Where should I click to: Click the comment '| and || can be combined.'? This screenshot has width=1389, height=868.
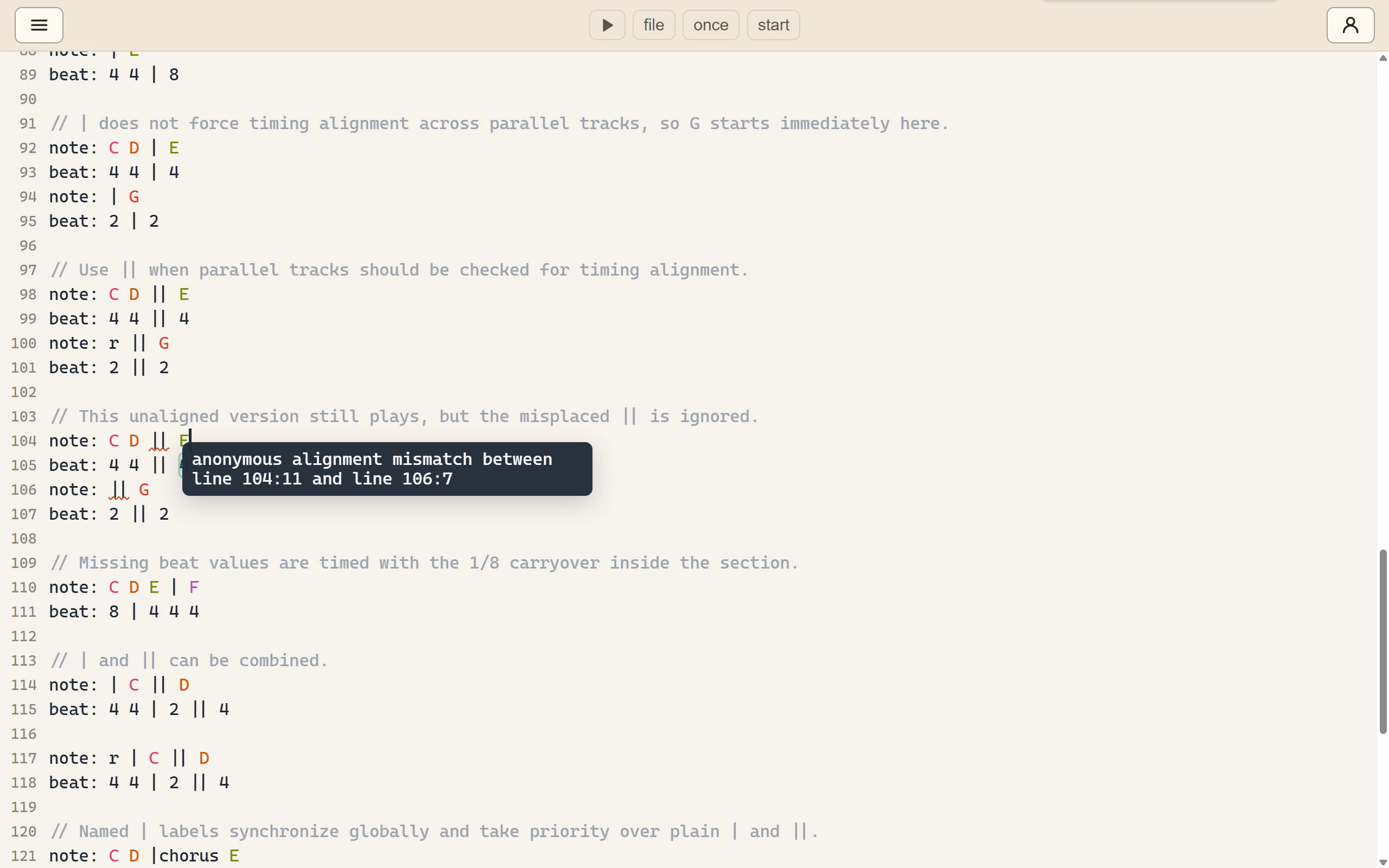189,660
